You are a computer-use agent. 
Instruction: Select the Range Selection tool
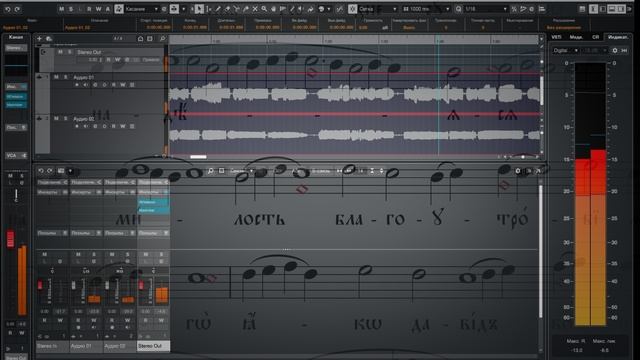point(209,9)
